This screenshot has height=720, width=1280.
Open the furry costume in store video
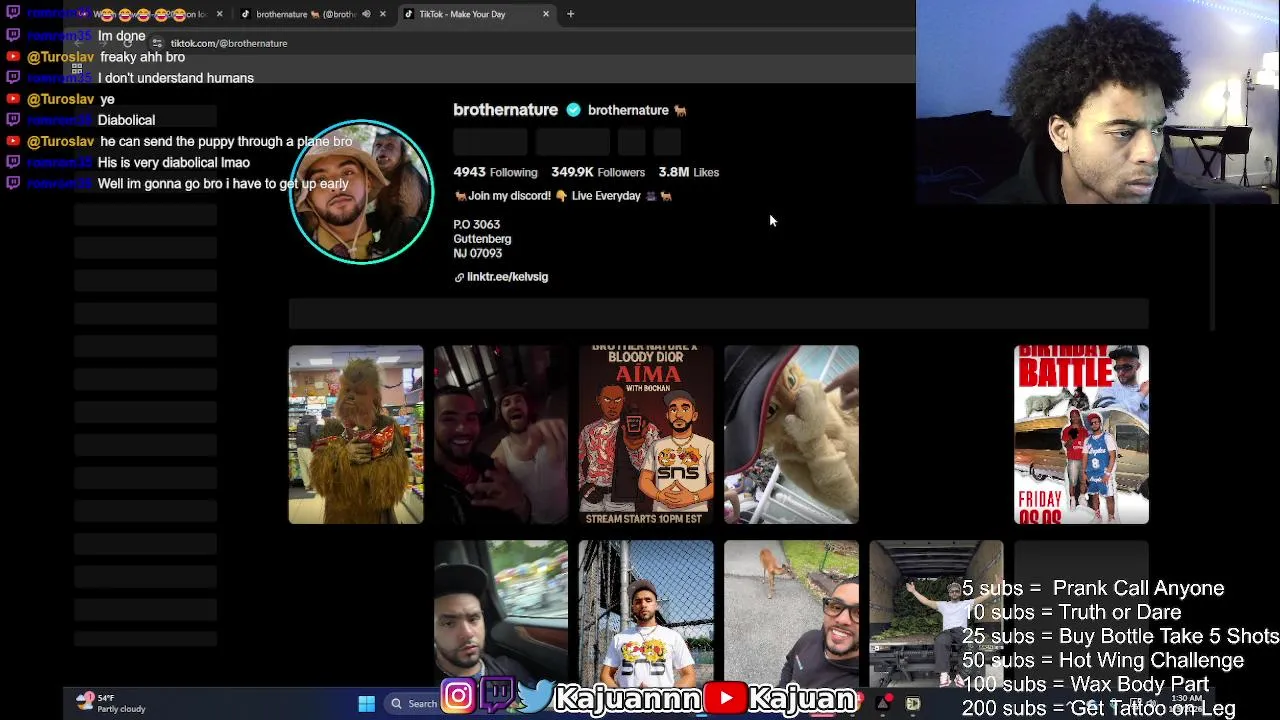click(356, 434)
